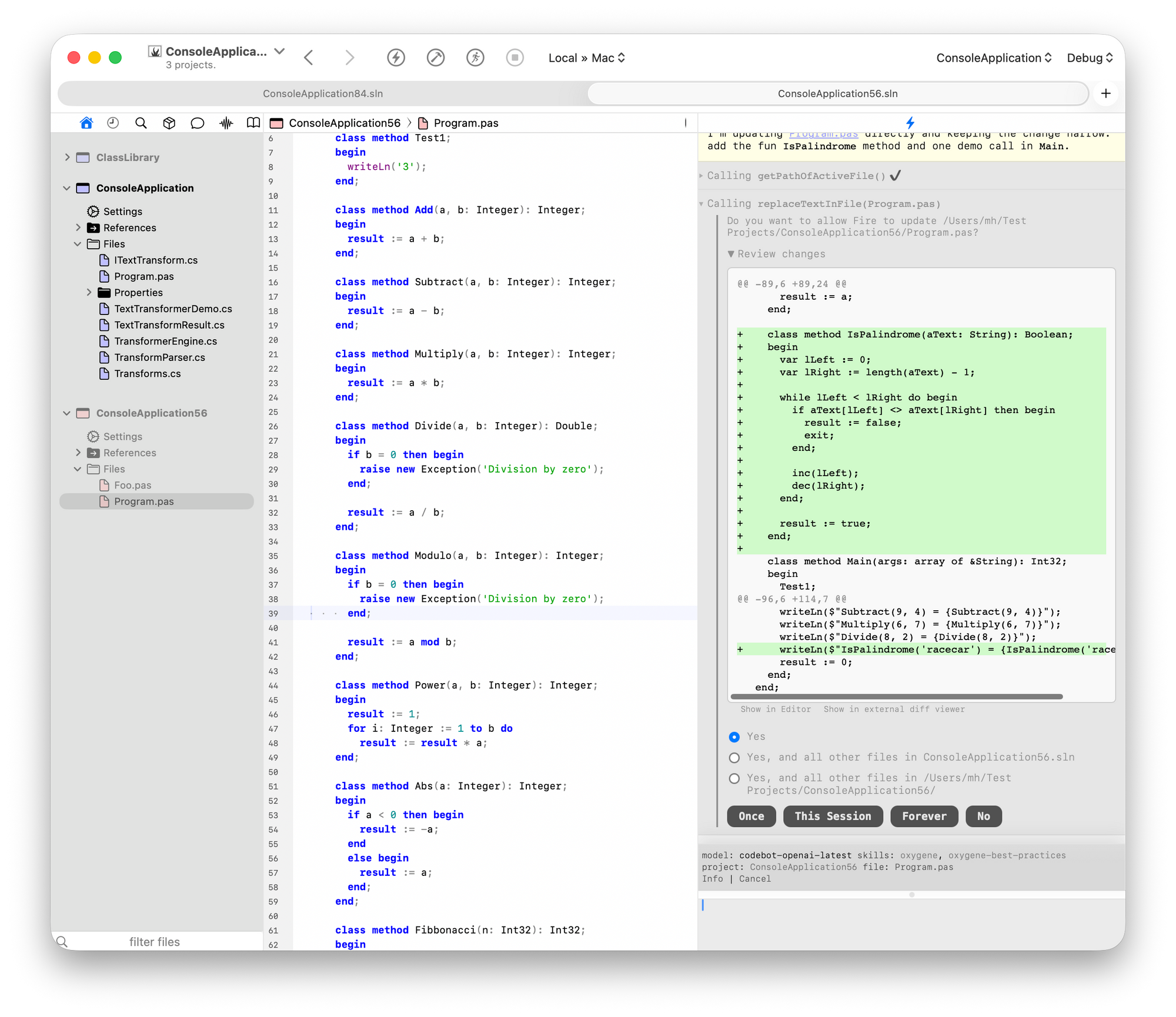Open the recent history clock icon
The width and height of the screenshot is (1176, 1017).
[113, 123]
